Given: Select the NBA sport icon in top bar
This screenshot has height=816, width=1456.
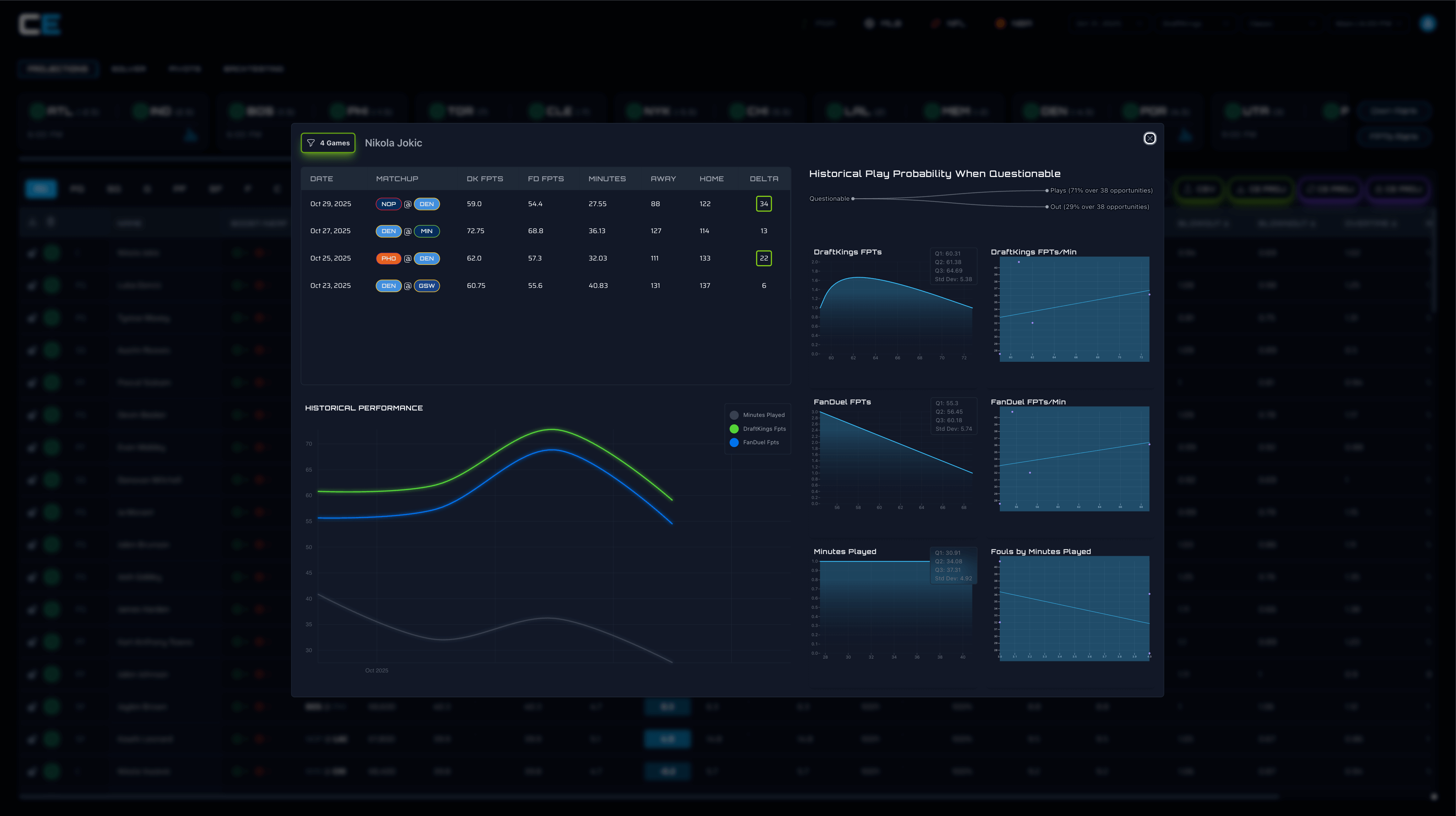Looking at the screenshot, I should (x=1001, y=23).
